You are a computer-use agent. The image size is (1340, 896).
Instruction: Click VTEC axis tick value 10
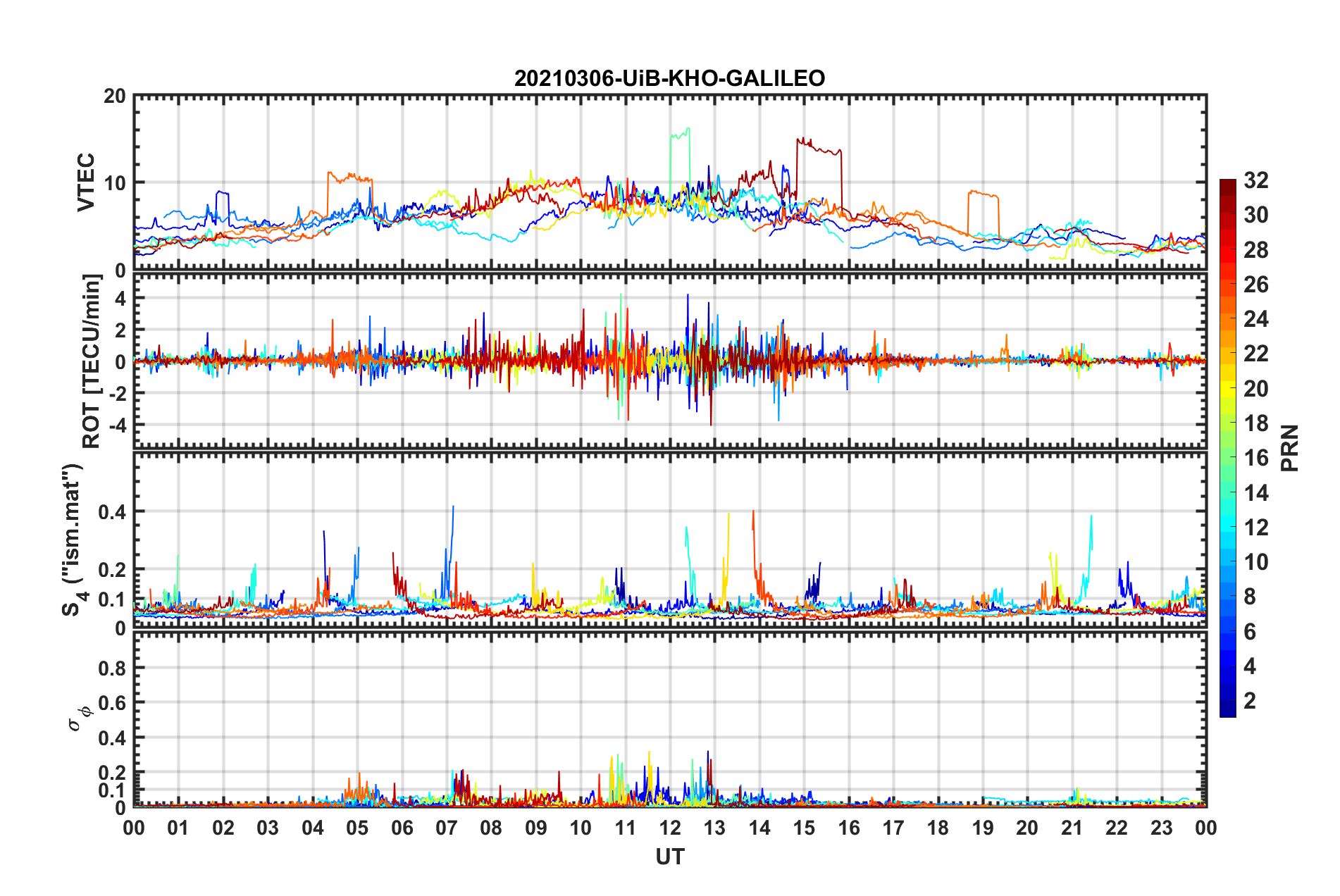115,183
